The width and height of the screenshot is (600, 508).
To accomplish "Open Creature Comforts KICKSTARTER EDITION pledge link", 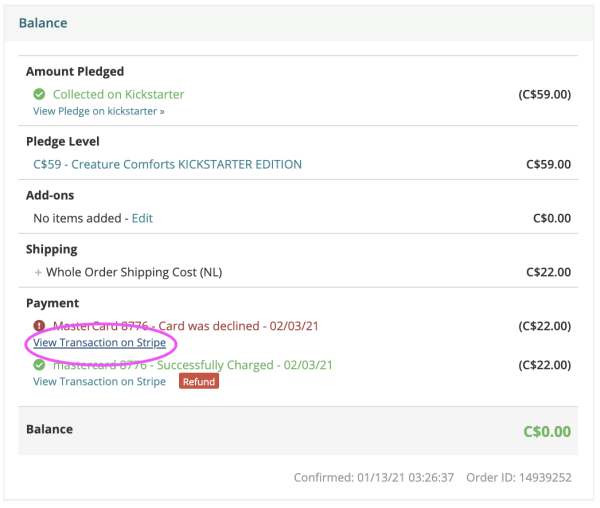I will point(167,164).
